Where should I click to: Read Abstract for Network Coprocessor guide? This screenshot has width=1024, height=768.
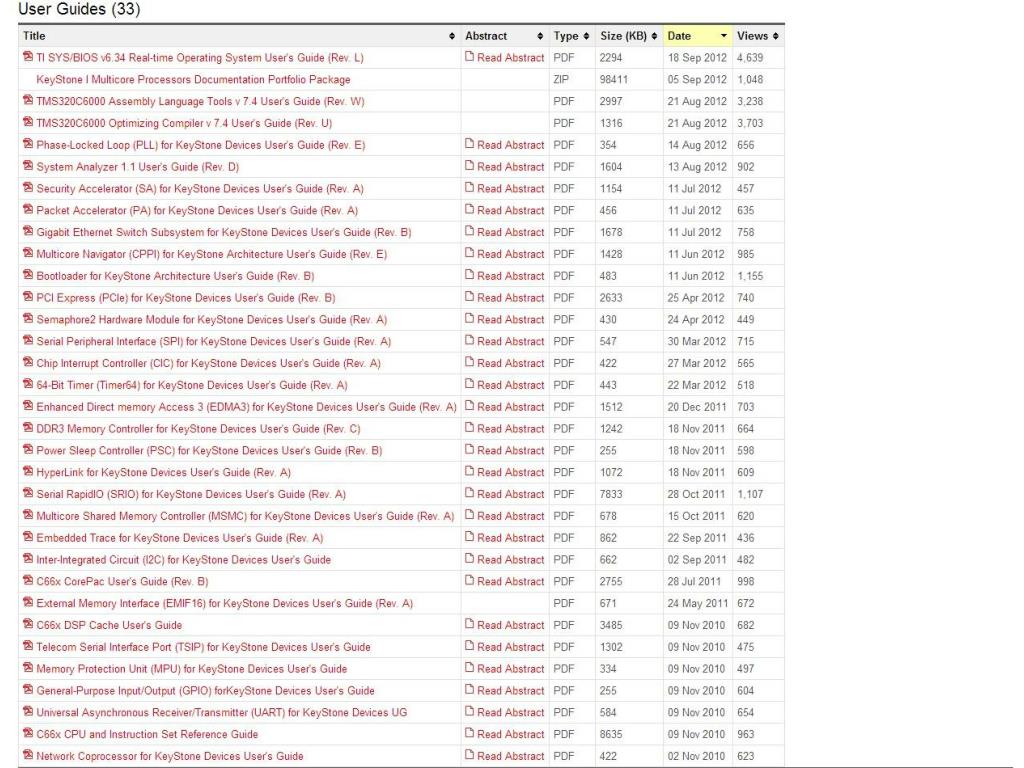tap(511, 756)
